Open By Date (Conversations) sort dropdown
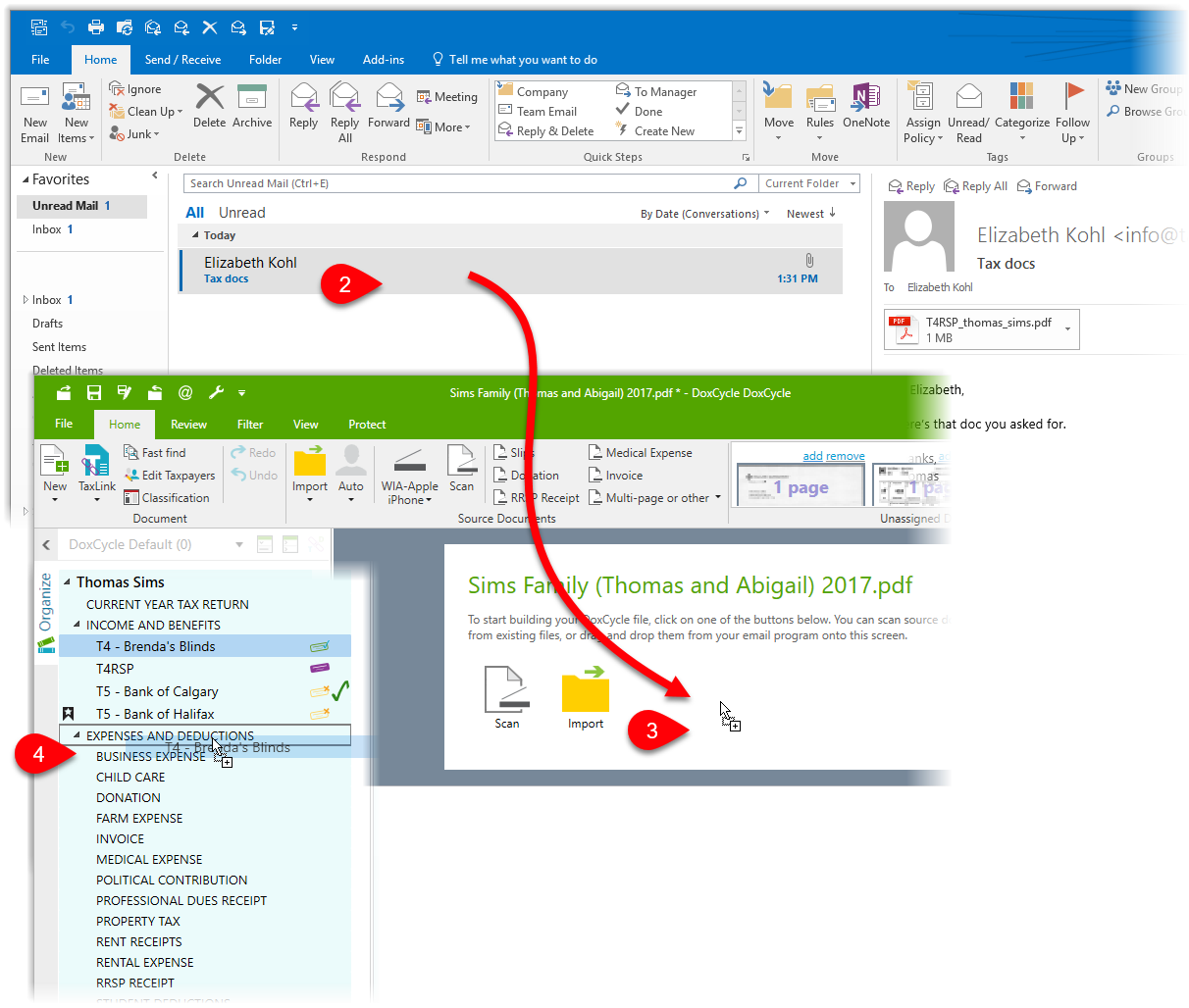Viewport: 1189px width, 1008px height. [705, 214]
